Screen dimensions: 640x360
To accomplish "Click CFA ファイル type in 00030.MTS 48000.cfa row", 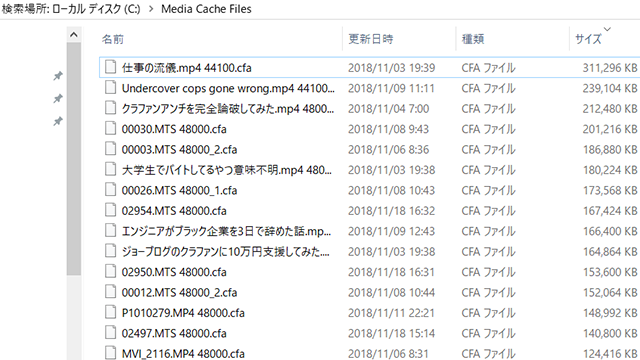I will [489, 129].
